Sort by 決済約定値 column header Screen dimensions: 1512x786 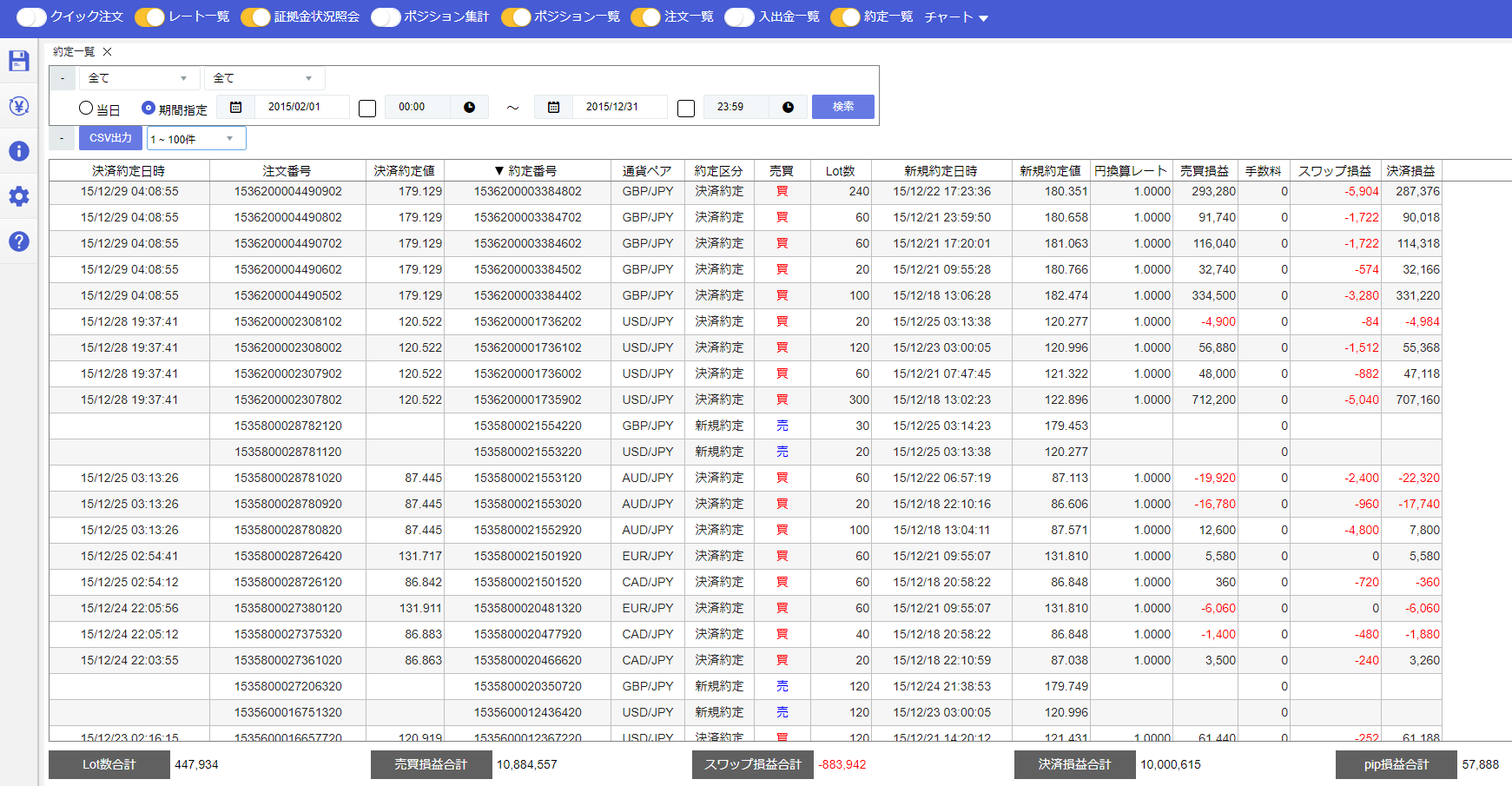tap(405, 171)
